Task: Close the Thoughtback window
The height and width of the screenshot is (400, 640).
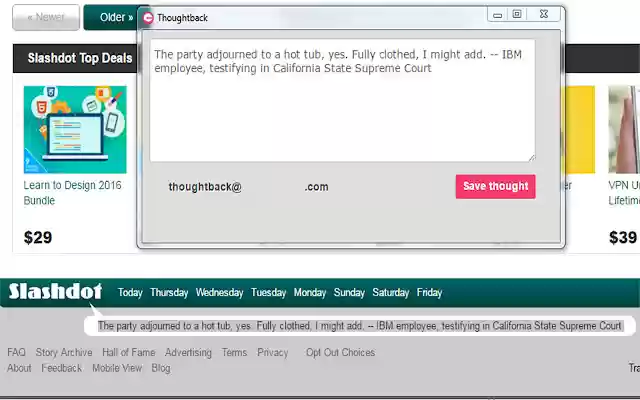Action: coord(544,14)
